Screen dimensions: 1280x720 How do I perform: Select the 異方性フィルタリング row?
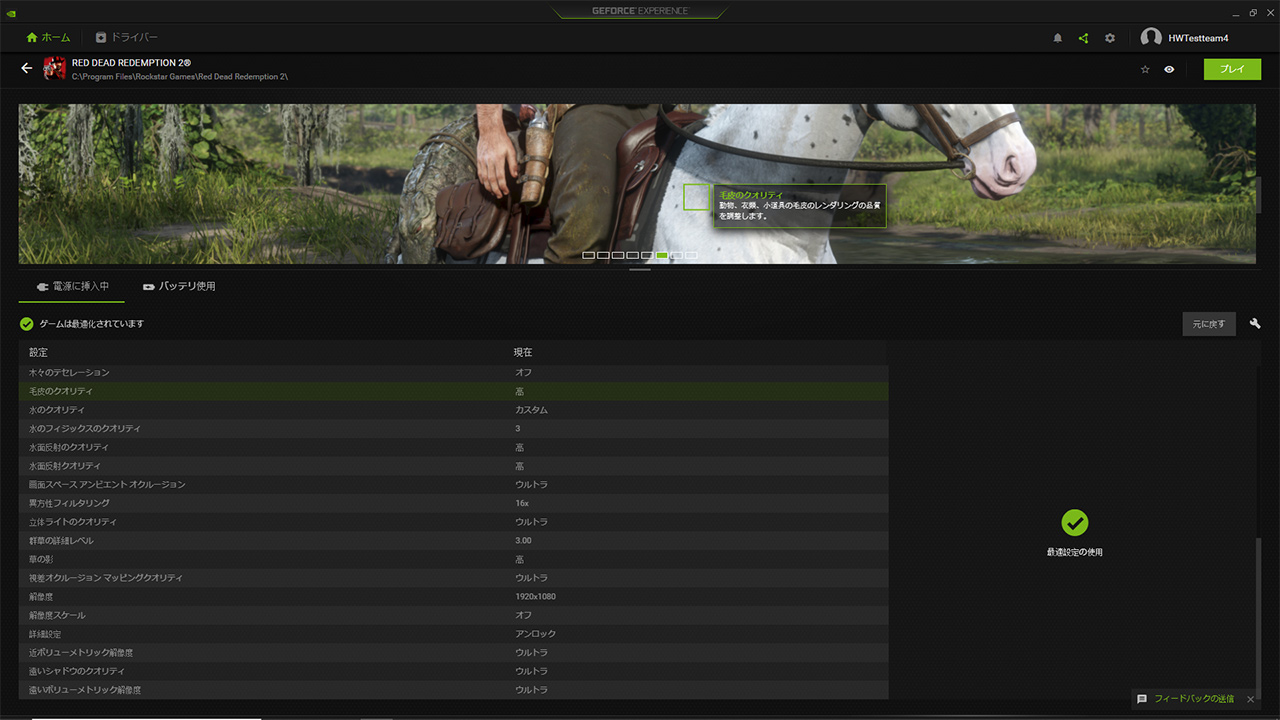point(453,503)
